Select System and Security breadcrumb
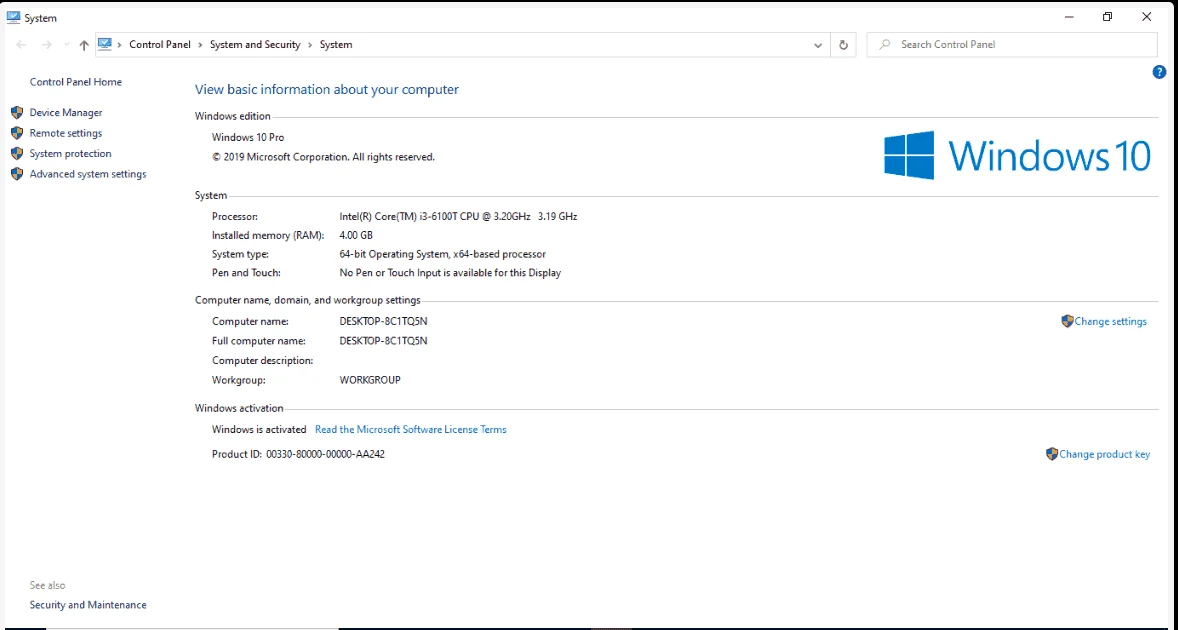The height and width of the screenshot is (630, 1178). tap(255, 44)
